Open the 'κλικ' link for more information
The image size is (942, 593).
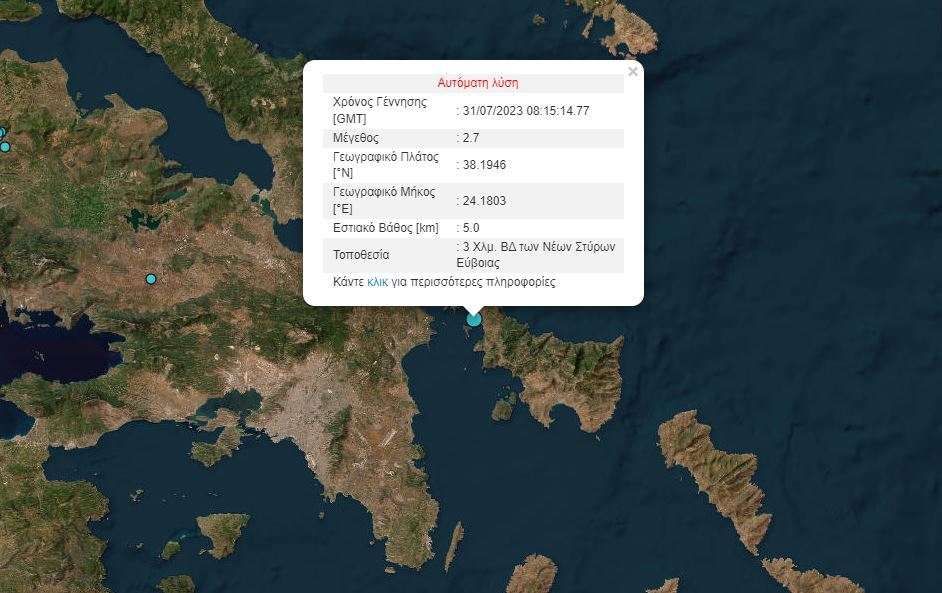(x=377, y=282)
